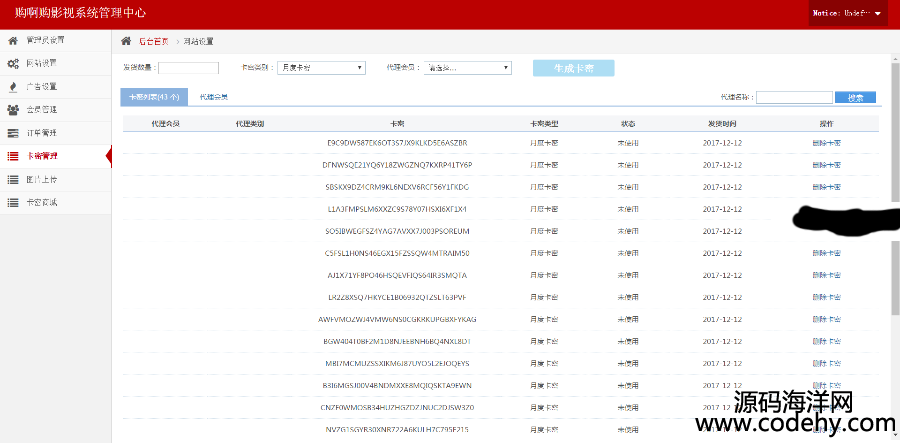Focus the 发卡数量 input field
Screen dimensions: 900x443
click(x=188, y=68)
